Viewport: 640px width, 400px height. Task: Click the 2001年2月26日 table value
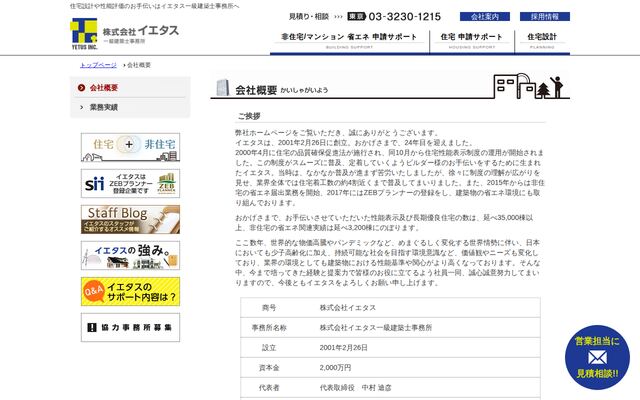pos(343,348)
